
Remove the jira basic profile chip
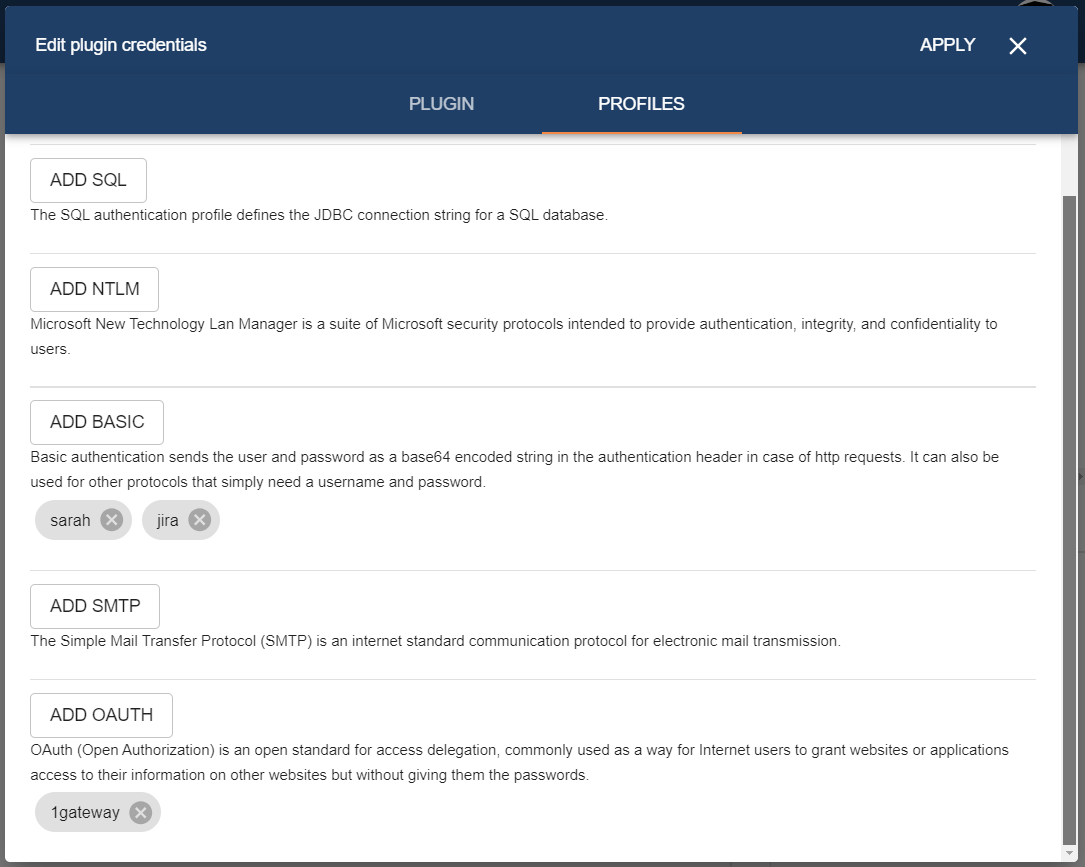(199, 520)
